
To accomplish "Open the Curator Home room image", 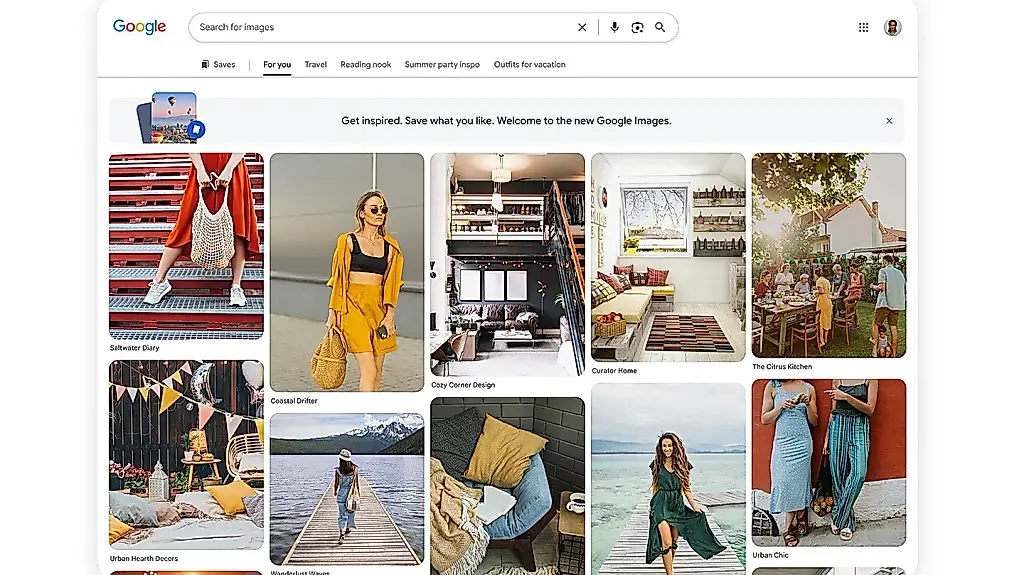I will [668, 257].
